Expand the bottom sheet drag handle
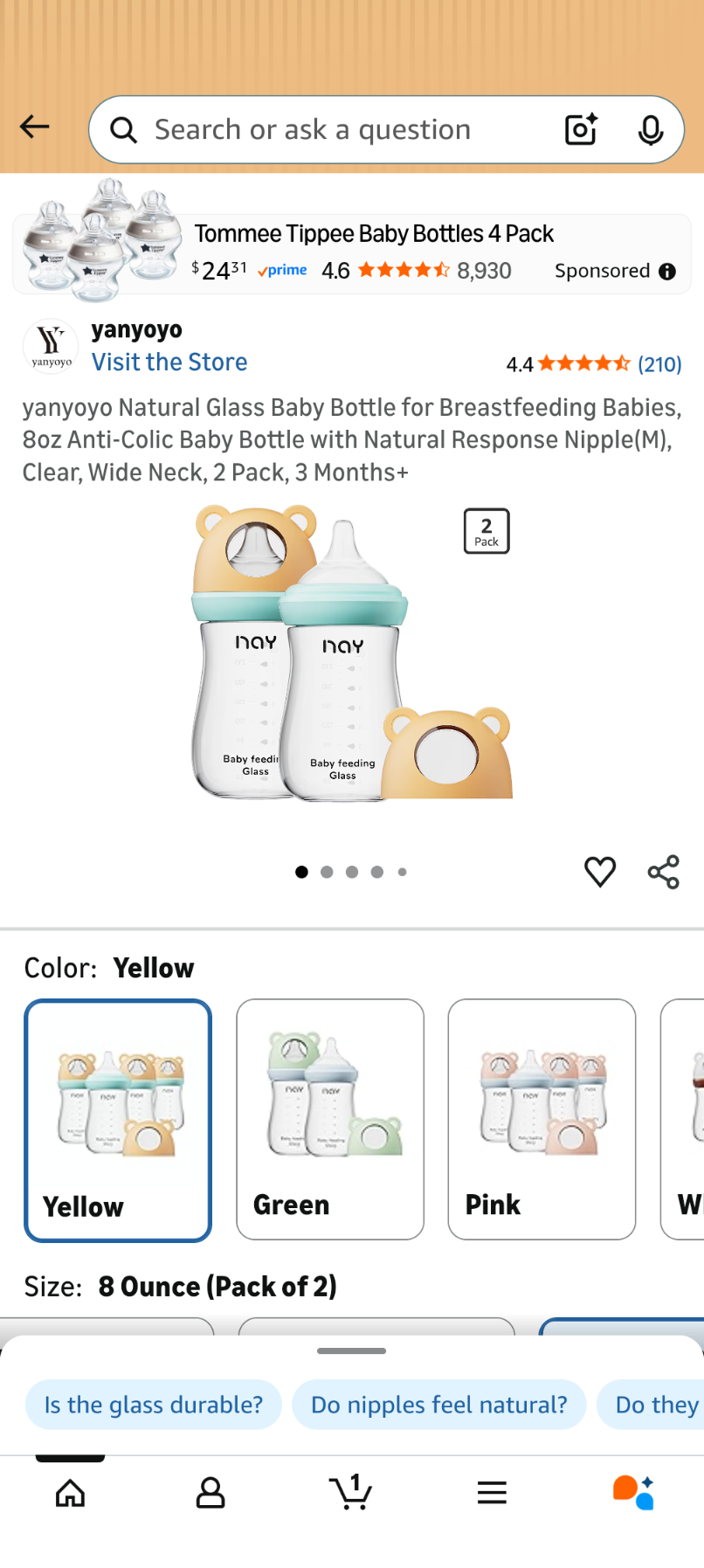This screenshot has width=704, height=1568. click(352, 1351)
